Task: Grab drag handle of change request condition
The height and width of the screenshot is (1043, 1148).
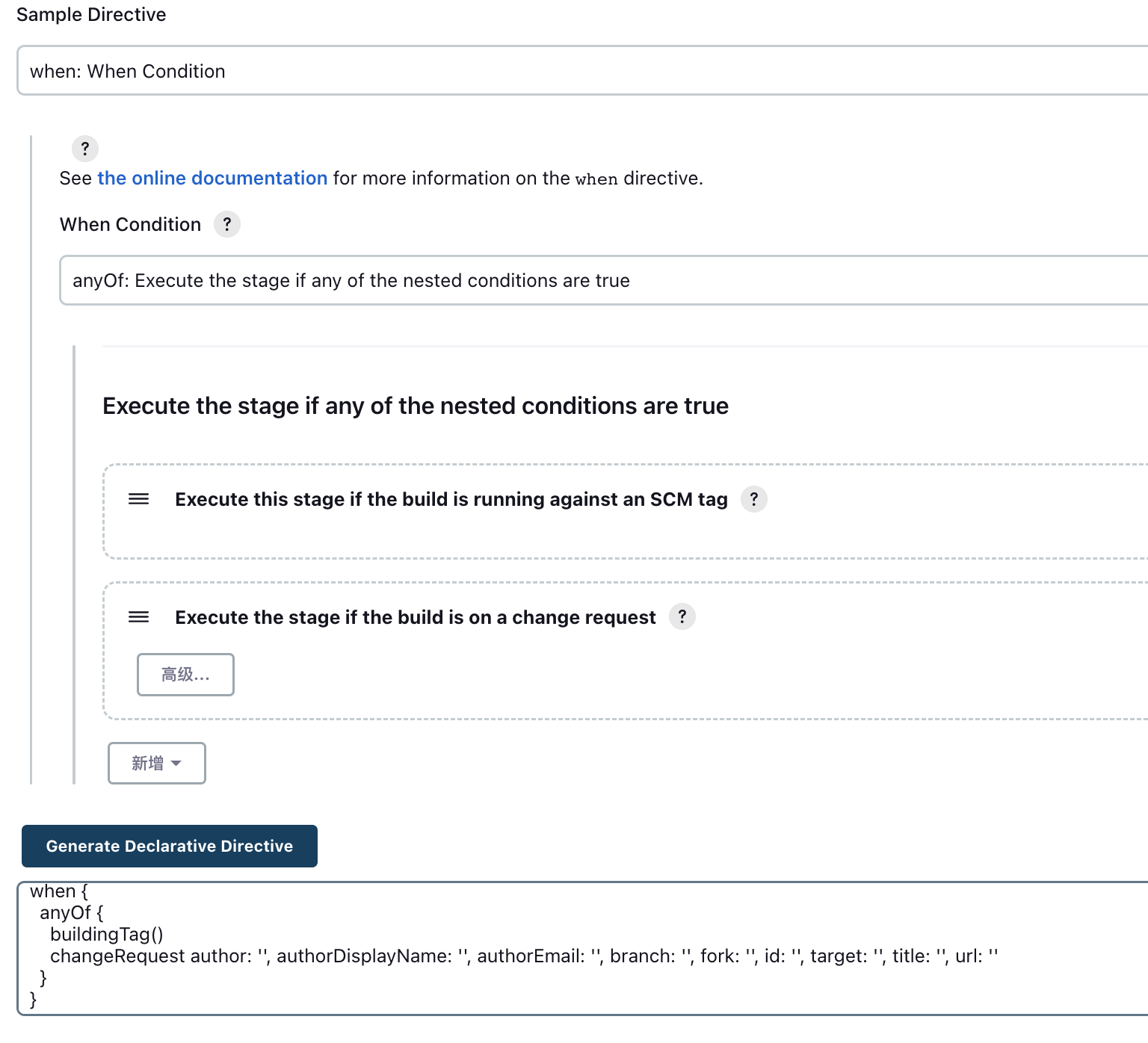Action: [x=139, y=617]
